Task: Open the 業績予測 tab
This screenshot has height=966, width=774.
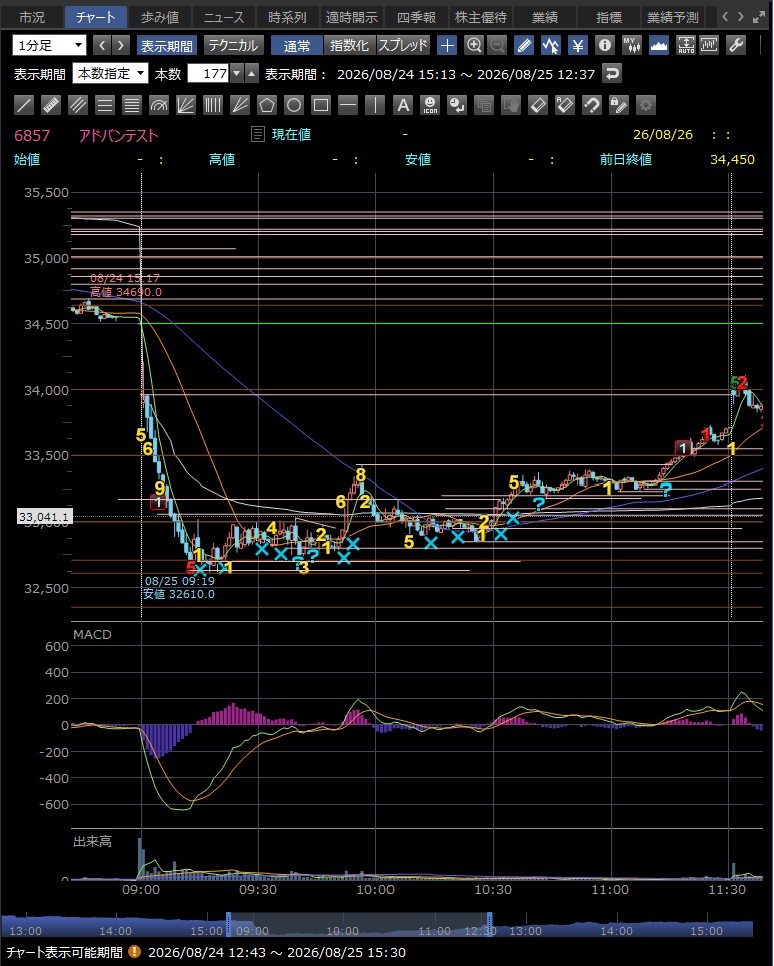Action: point(672,17)
